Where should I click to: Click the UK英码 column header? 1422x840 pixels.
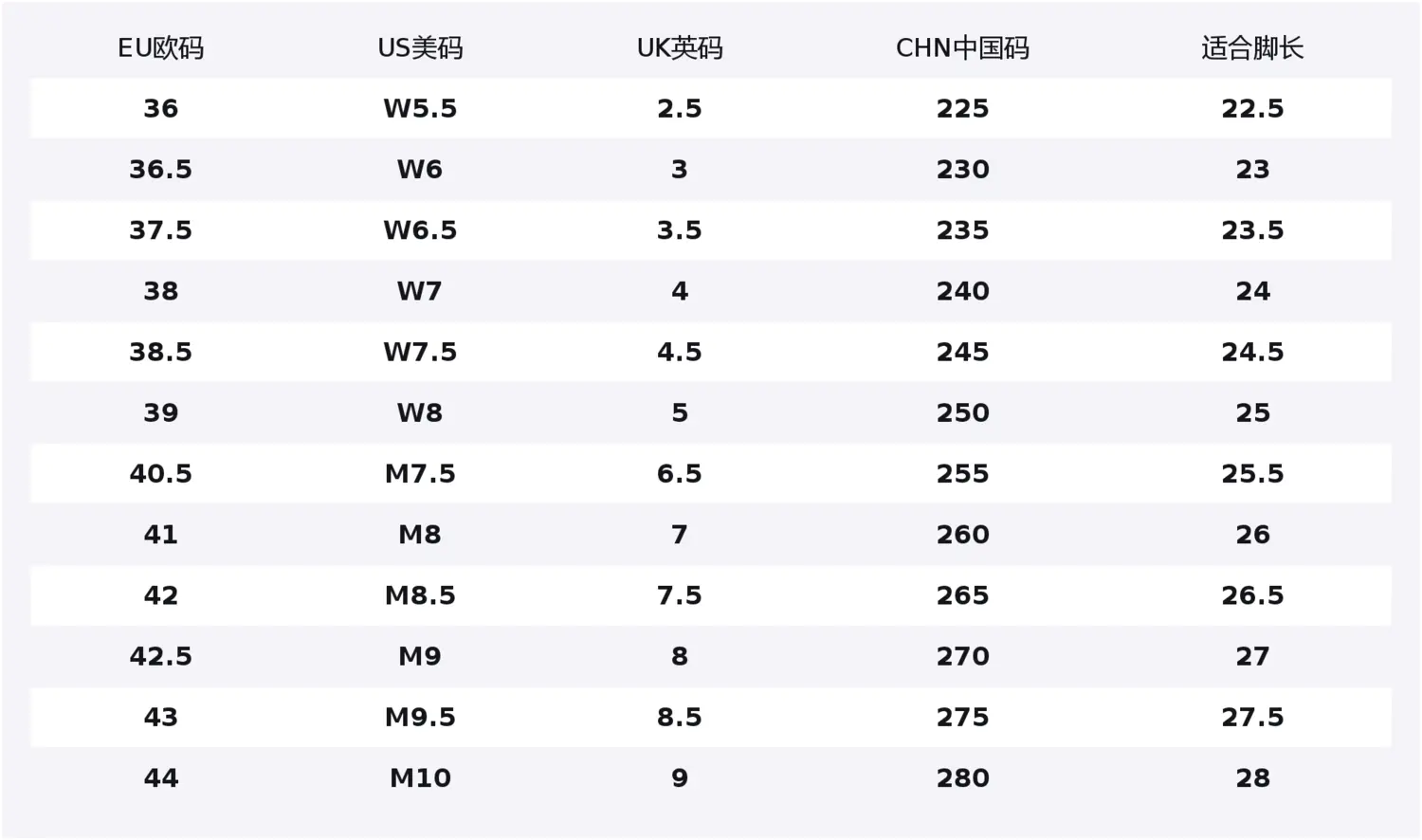point(680,48)
